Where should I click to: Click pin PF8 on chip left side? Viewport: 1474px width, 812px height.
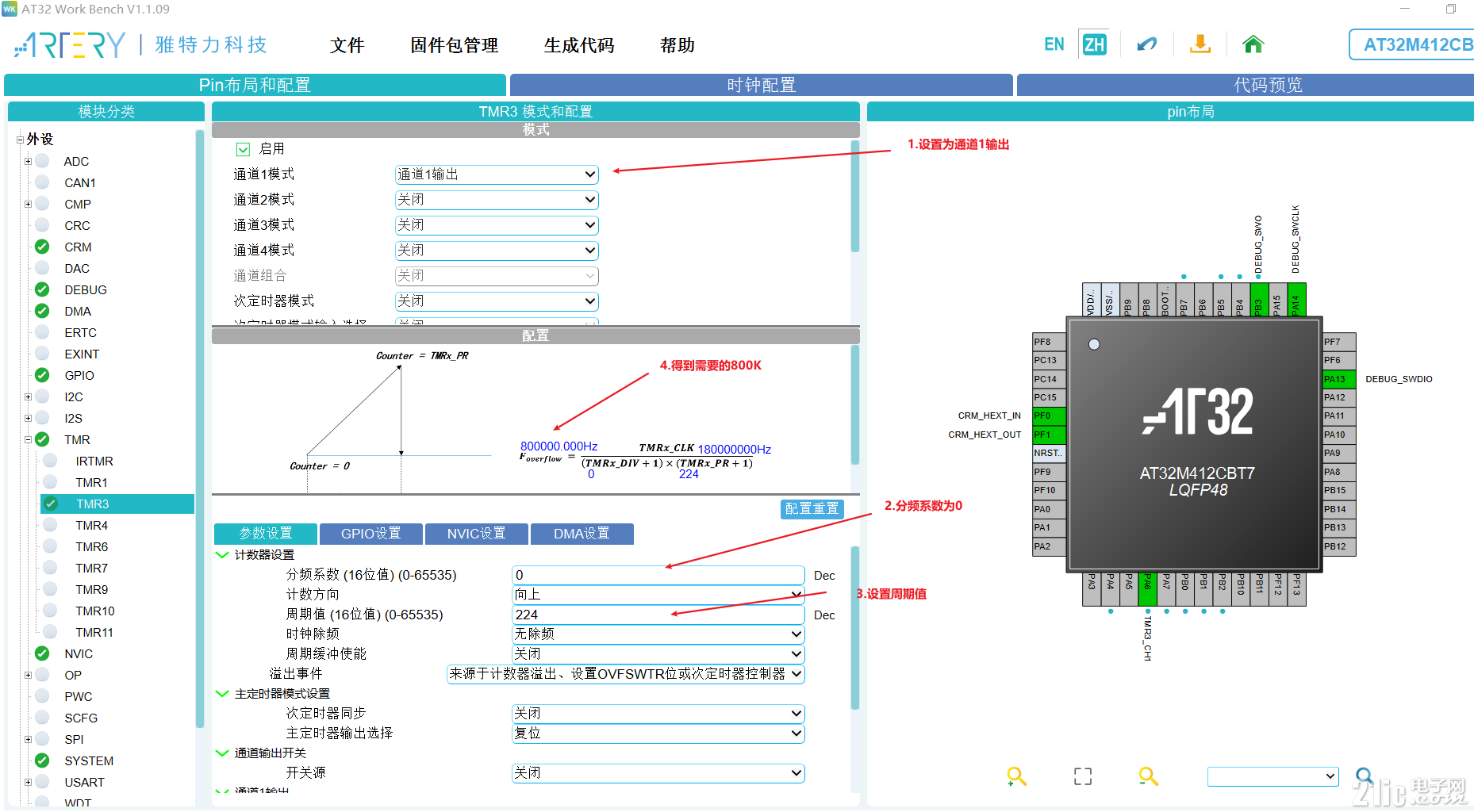click(1049, 342)
